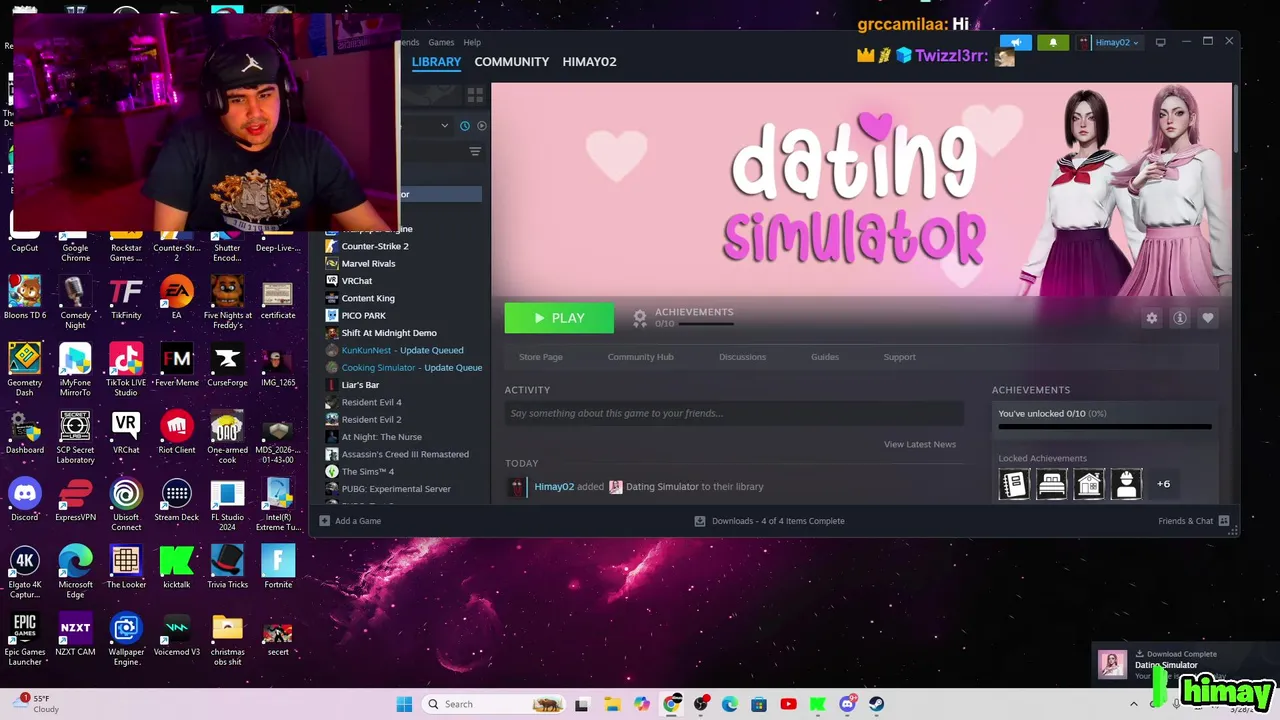The width and height of the screenshot is (1280, 720).
Task: Click the Achievements gear icon near Play
Action: pyautogui.click(x=640, y=318)
